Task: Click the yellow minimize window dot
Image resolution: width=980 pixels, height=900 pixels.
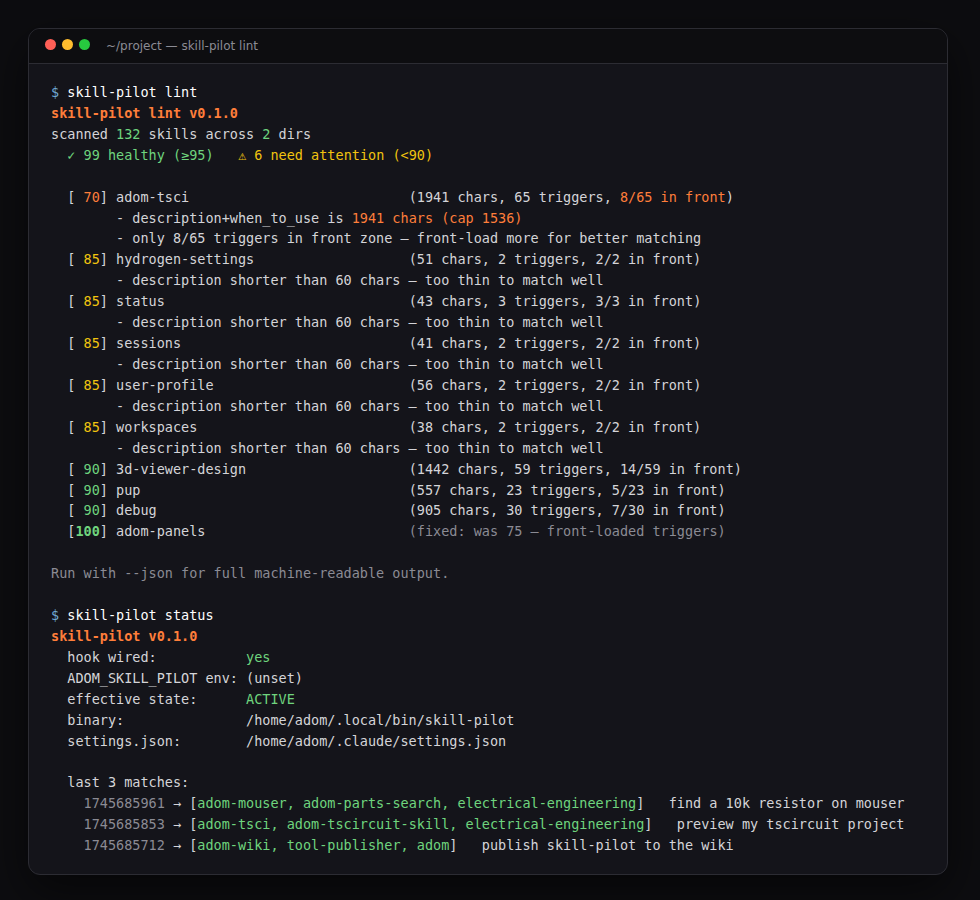Action: [68, 44]
